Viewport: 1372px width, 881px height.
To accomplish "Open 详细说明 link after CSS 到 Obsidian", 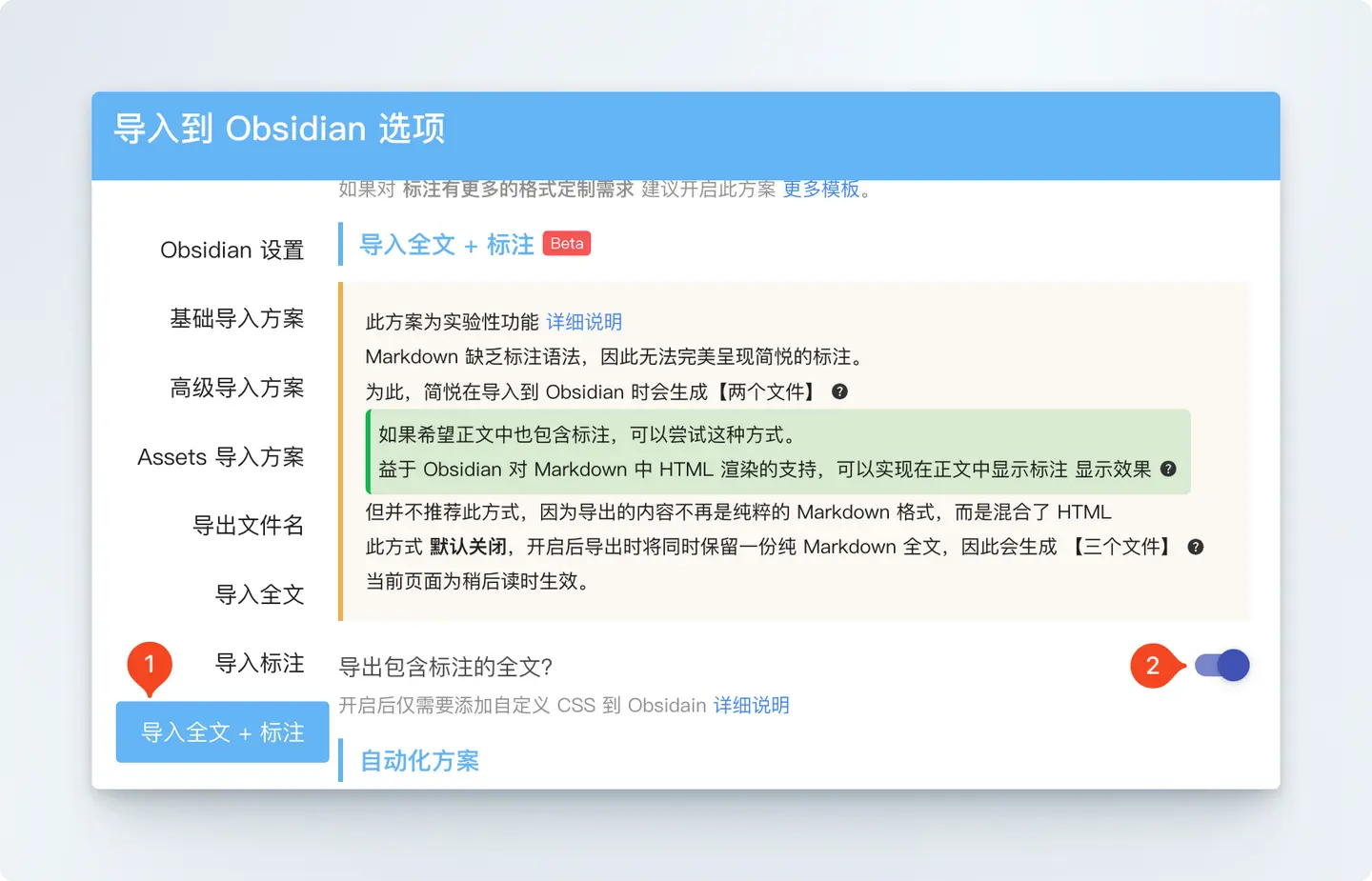I will (x=751, y=706).
